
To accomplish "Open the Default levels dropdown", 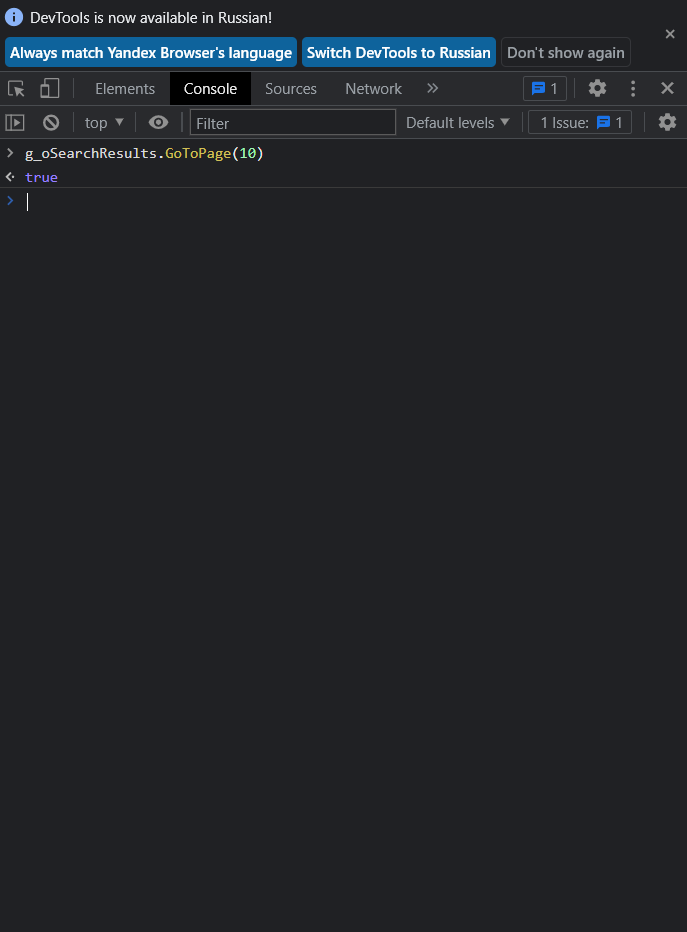I will point(458,122).
